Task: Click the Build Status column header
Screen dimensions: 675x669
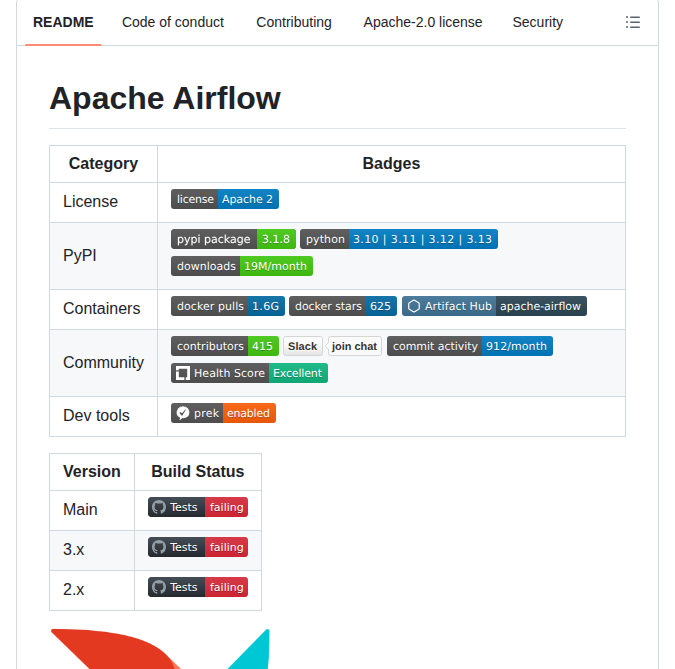Action: 198,471
